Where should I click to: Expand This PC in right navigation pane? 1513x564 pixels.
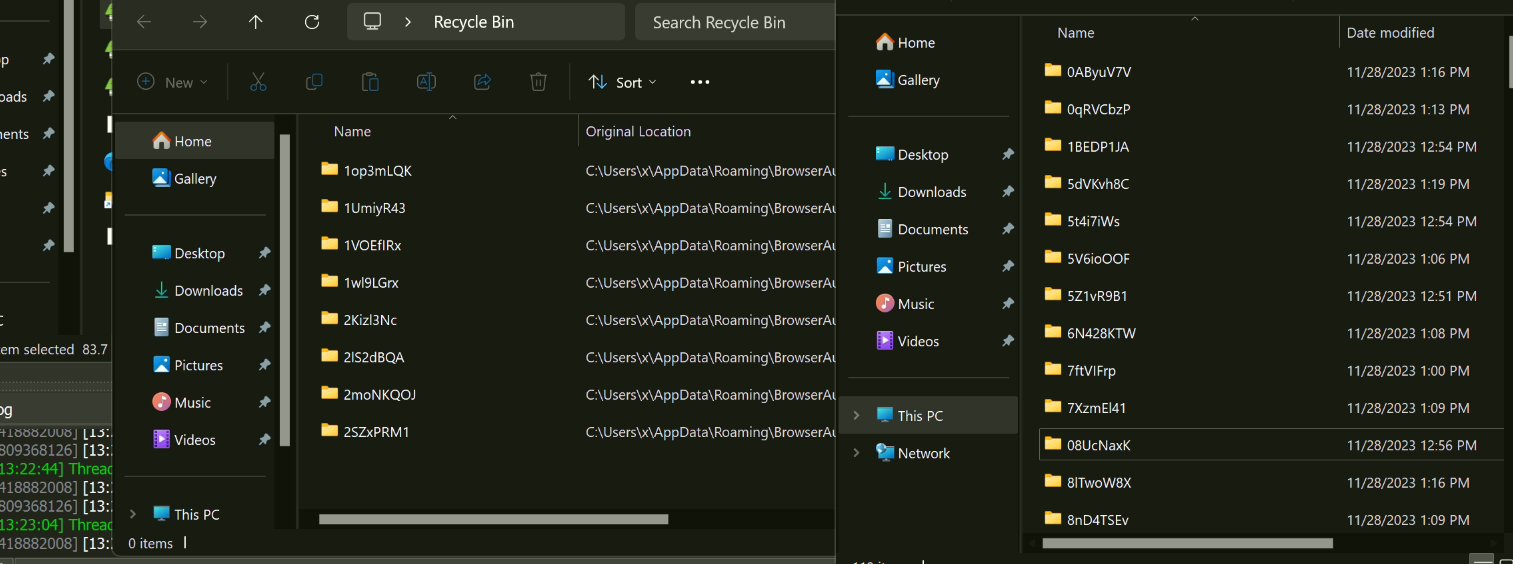[x=856, y=416]
